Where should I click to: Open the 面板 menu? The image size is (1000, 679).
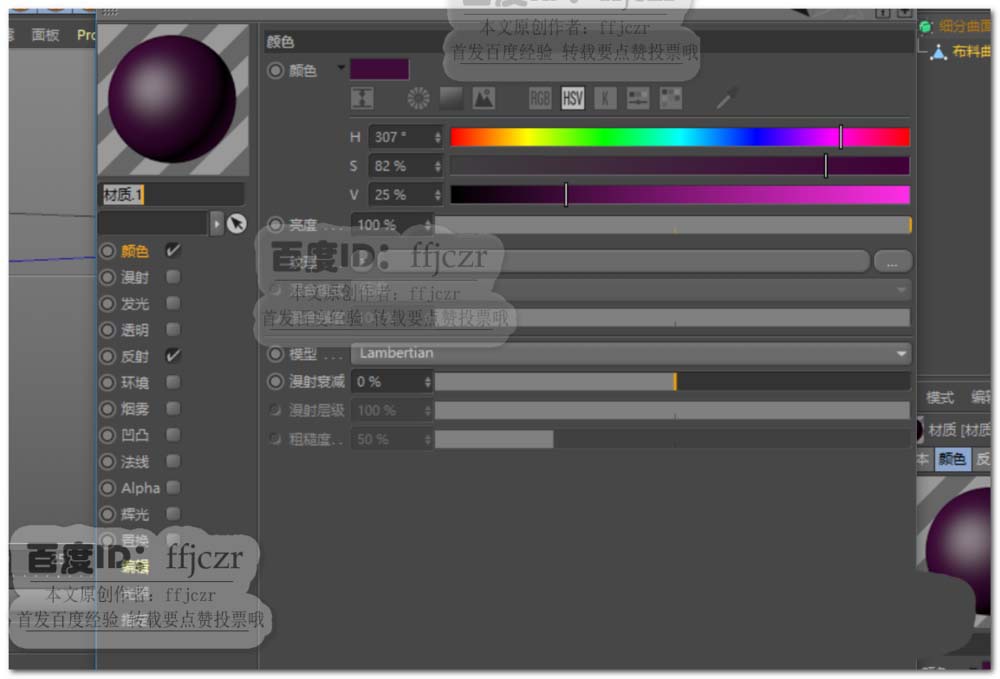click(x=45, y=35)
